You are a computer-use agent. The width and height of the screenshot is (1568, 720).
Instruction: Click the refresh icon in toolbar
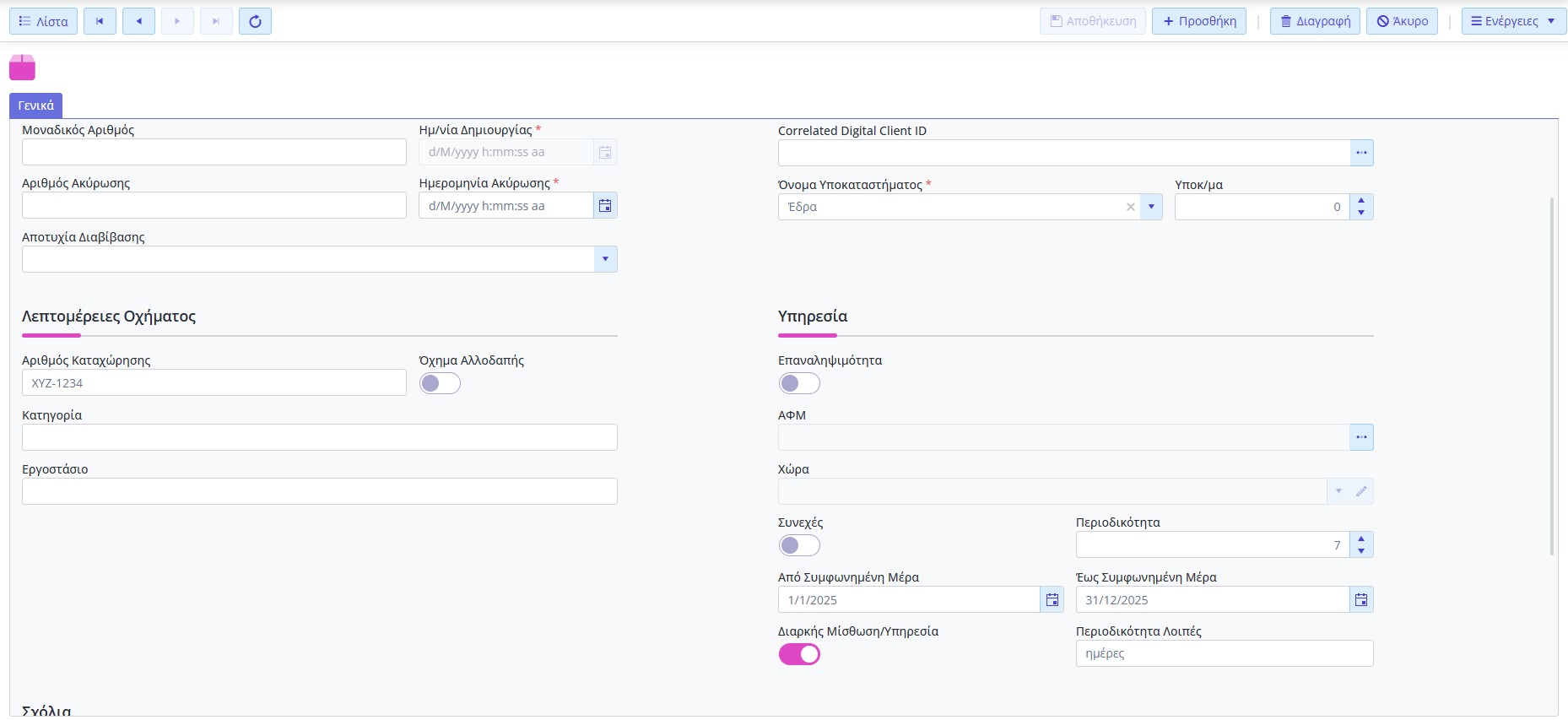[x=255, y=21]
